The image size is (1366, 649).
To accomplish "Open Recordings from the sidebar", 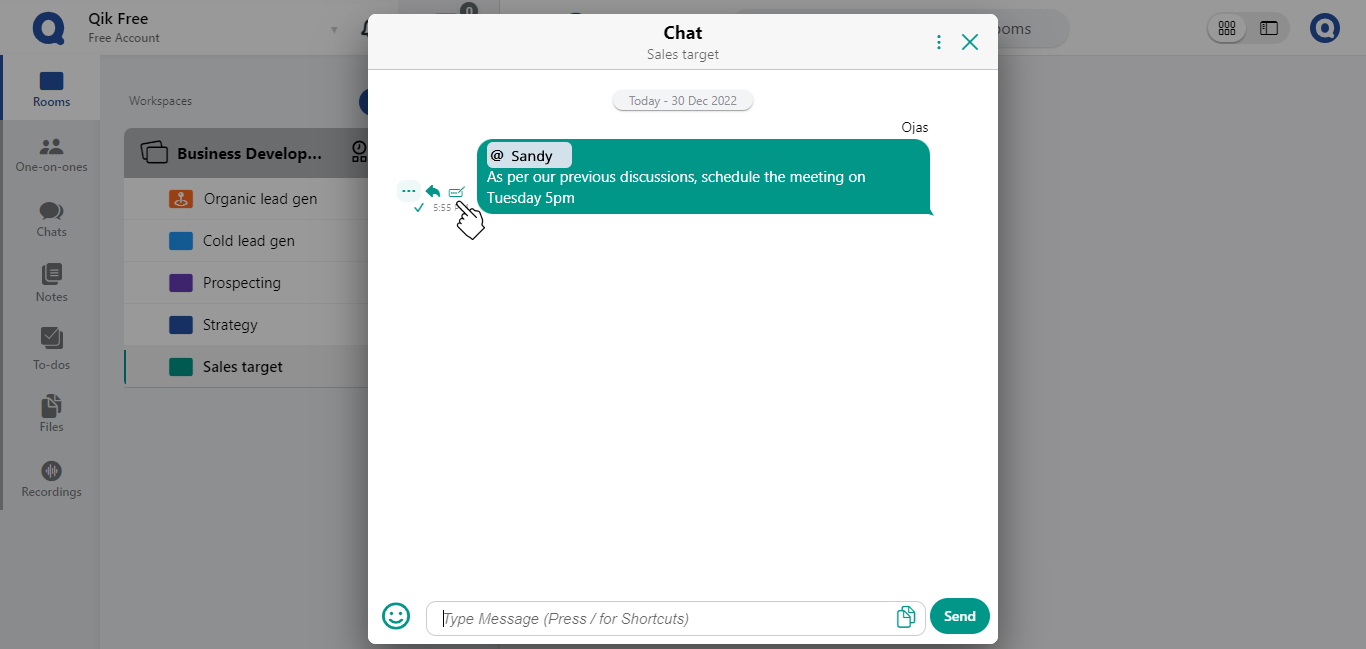I will 51,479.
